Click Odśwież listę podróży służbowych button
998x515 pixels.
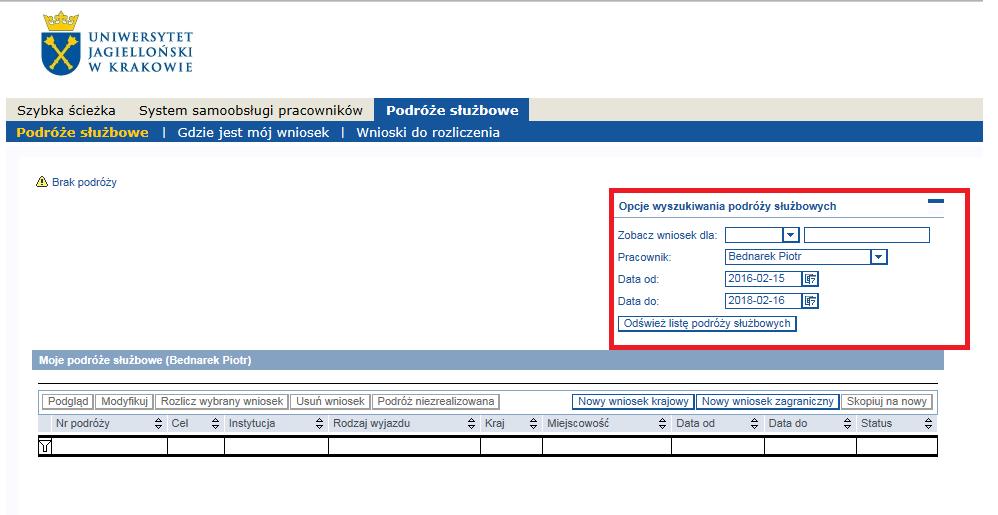point(707,323)
